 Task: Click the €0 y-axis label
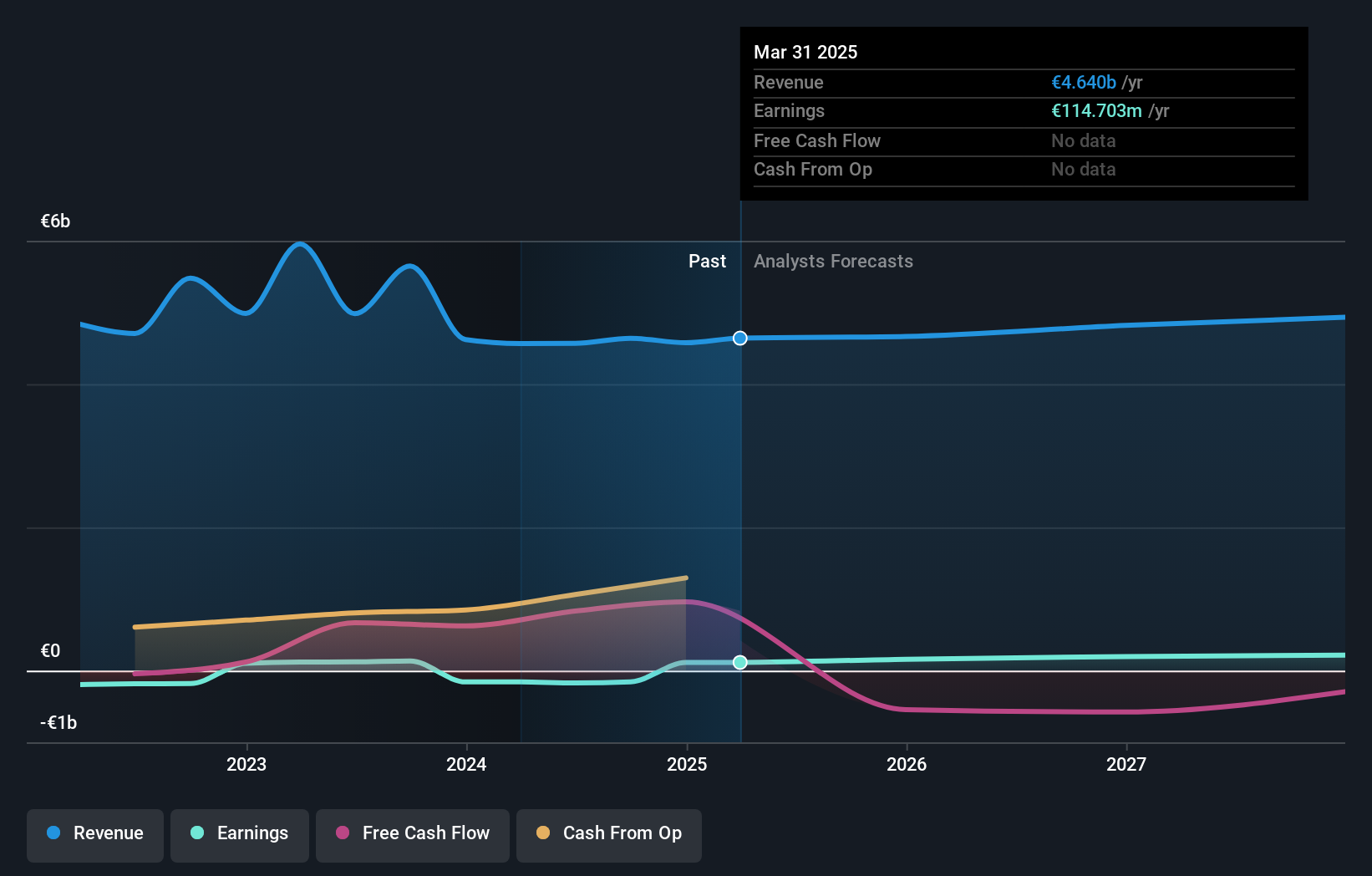(50, 650)
